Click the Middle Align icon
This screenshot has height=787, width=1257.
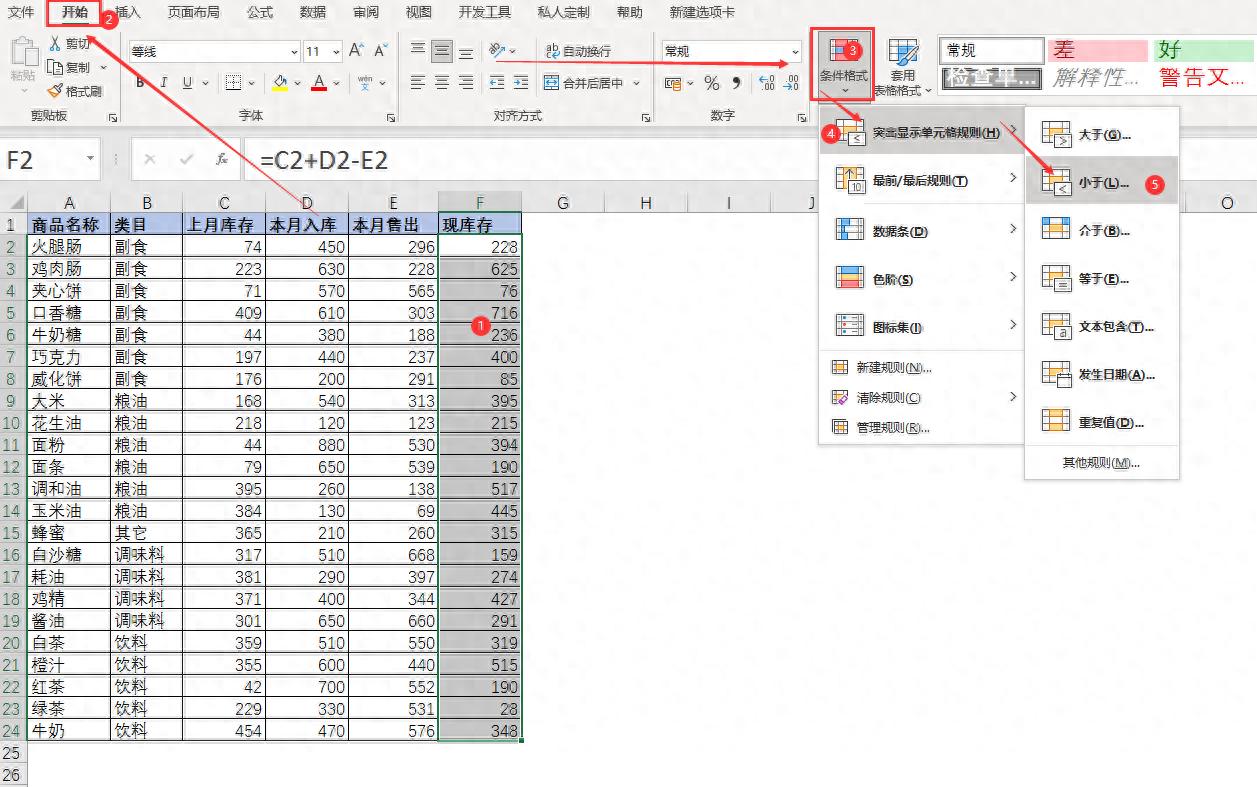tap(442, 50)
